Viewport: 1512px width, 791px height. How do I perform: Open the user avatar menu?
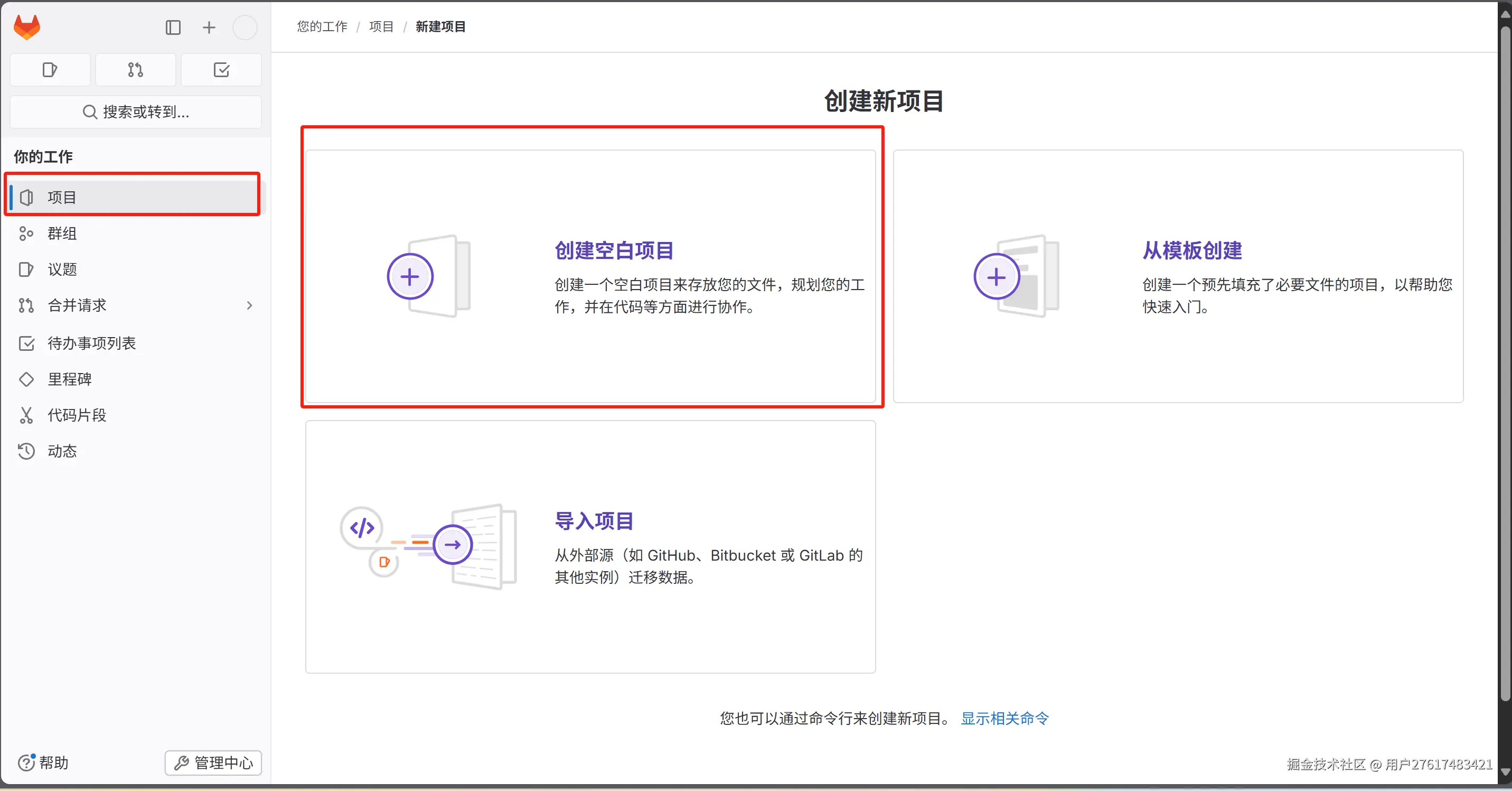coord(245,27)
